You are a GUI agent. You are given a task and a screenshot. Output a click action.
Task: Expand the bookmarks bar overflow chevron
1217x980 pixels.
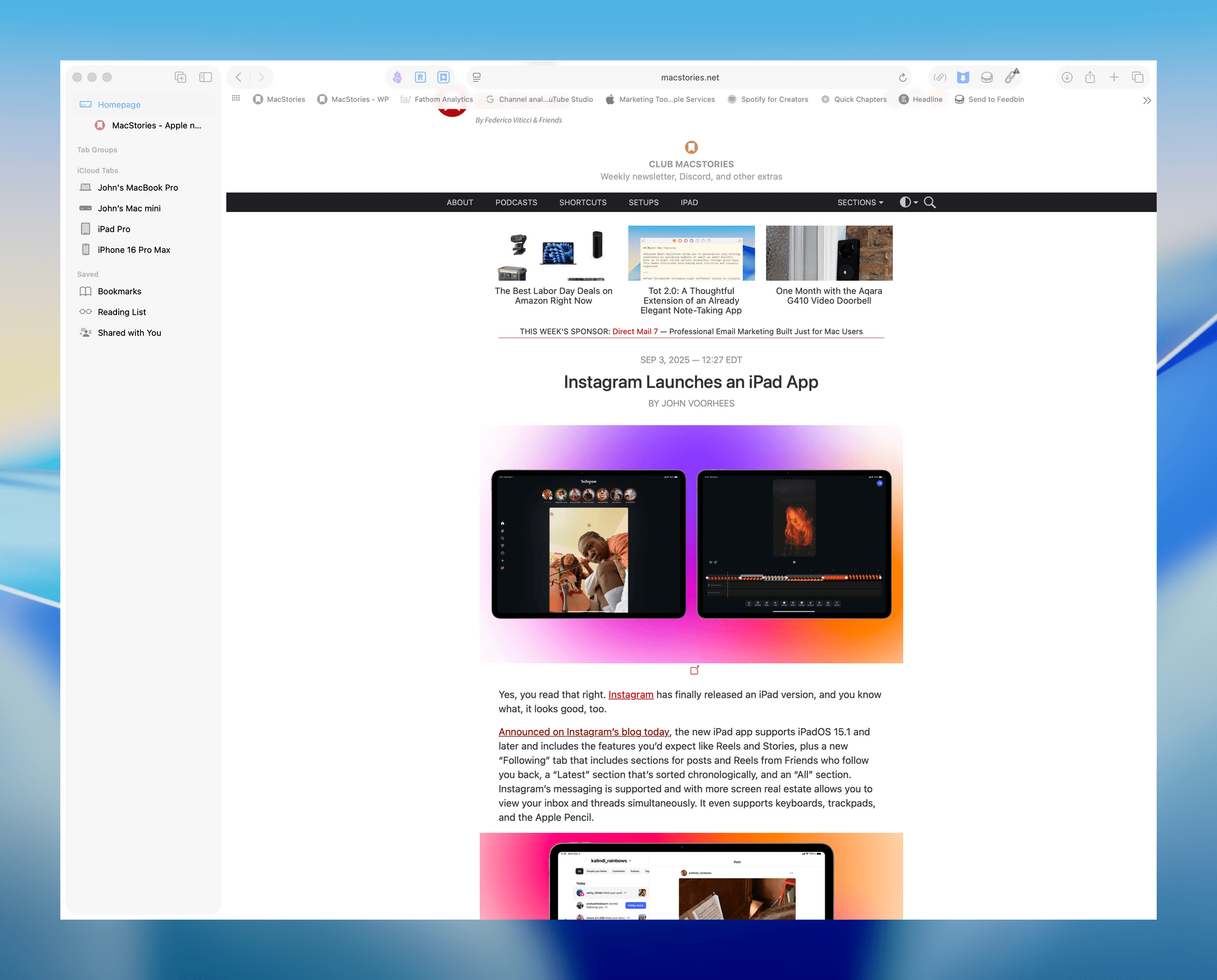[1146, 100]
